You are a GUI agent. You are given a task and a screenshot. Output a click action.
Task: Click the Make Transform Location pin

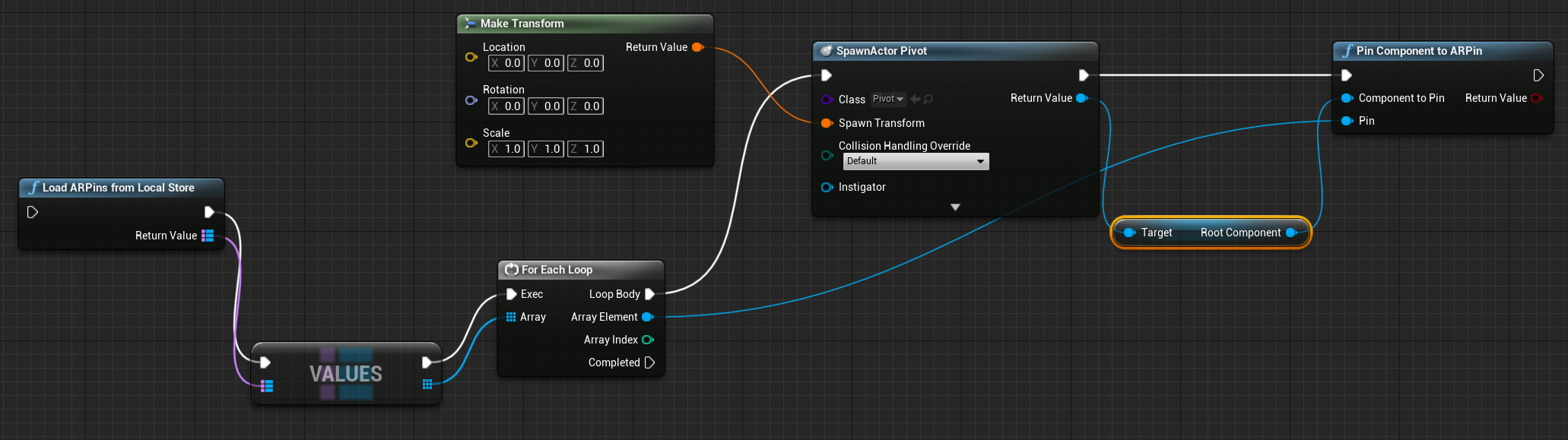click(x=471, y=57)
